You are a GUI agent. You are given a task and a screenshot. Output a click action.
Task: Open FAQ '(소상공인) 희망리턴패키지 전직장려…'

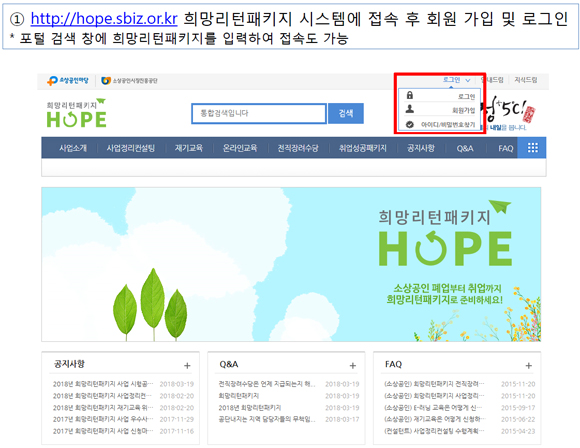tap(434, 384)
